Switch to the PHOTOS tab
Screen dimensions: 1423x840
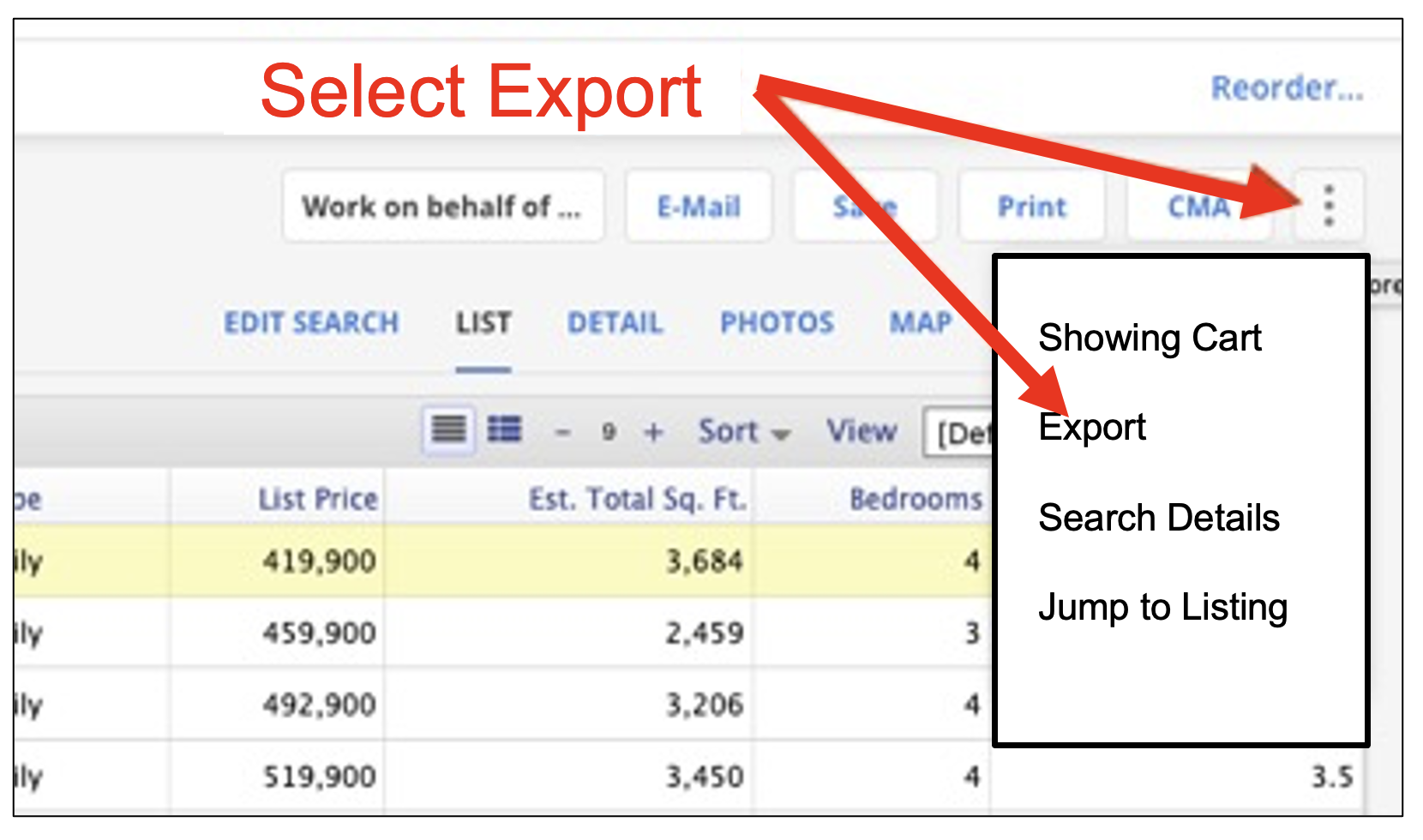click(x=776, y=323)
